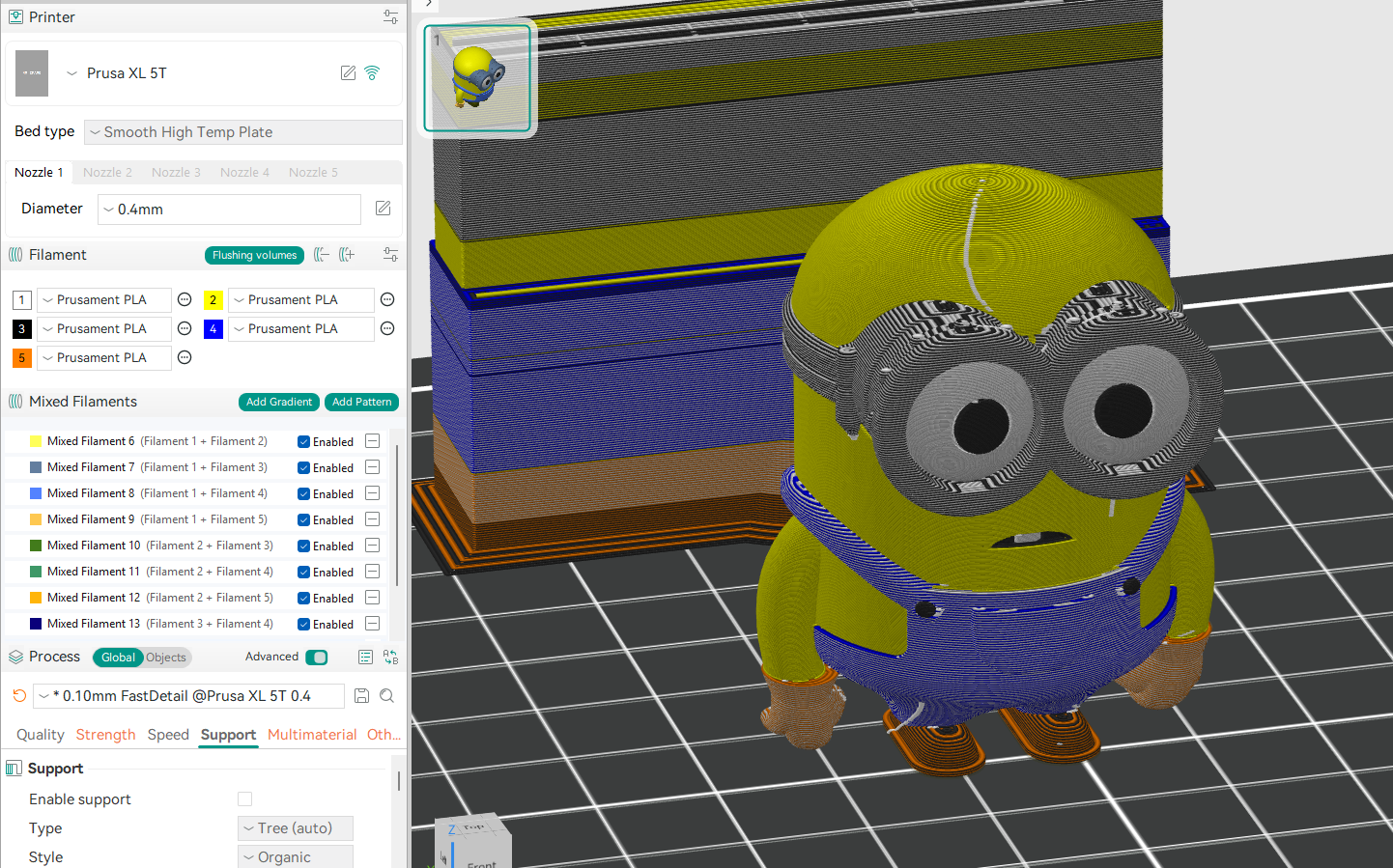Open filament 2 Prusament PLA dropdown
1393x868 pixels.
(x=301, y=300)
